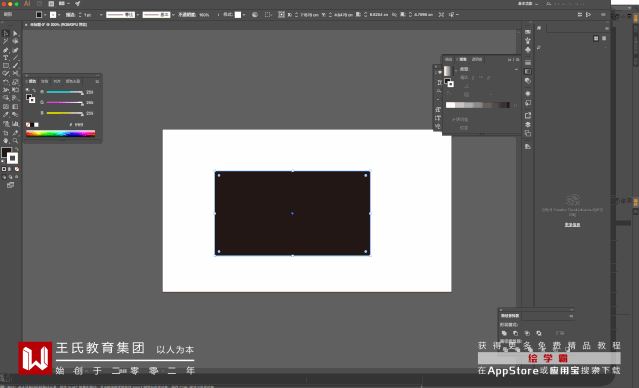Click the underlined link in Libraries panel

[572, 225]
